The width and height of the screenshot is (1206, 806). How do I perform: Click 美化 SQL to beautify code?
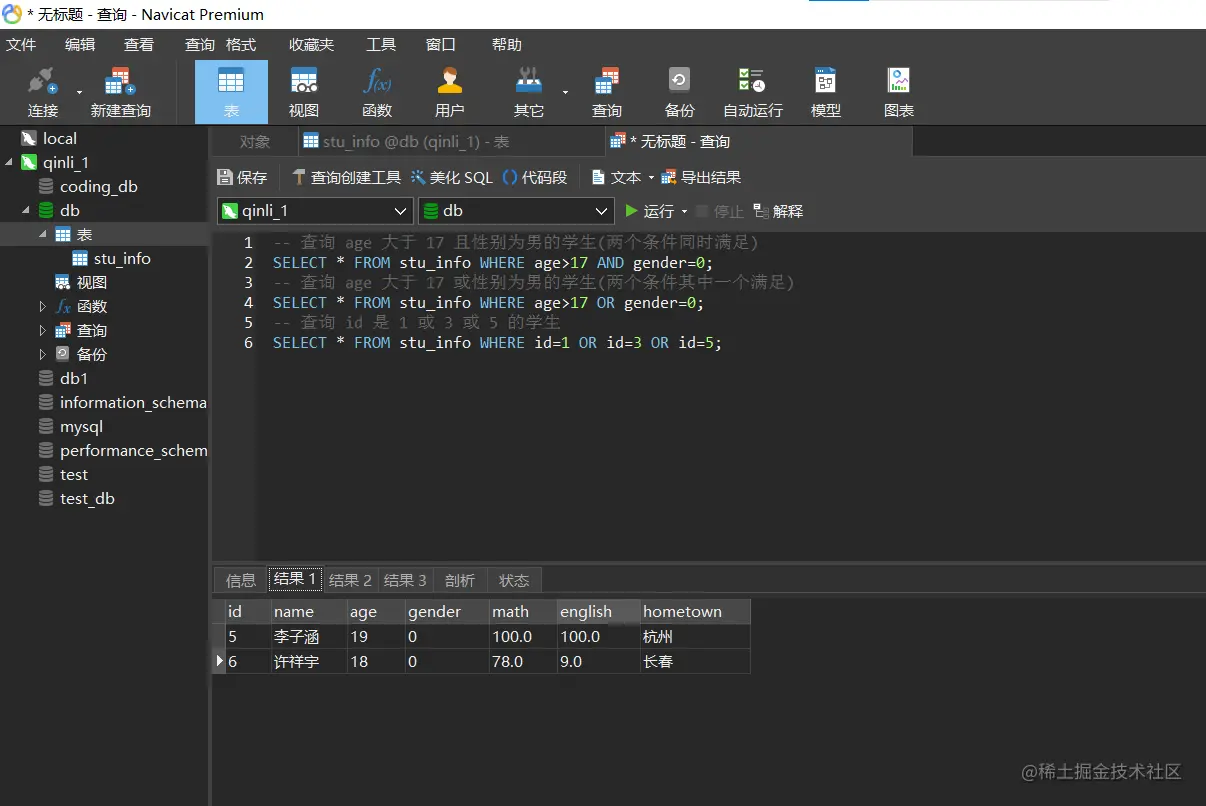tap(451, 177)
